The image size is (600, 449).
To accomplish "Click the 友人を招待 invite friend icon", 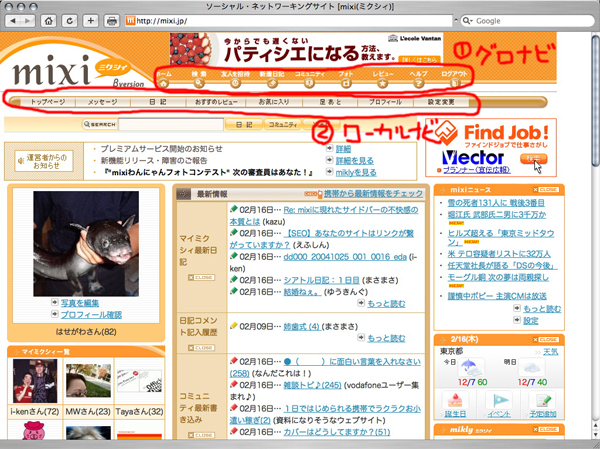I will (x=235, y=83).
